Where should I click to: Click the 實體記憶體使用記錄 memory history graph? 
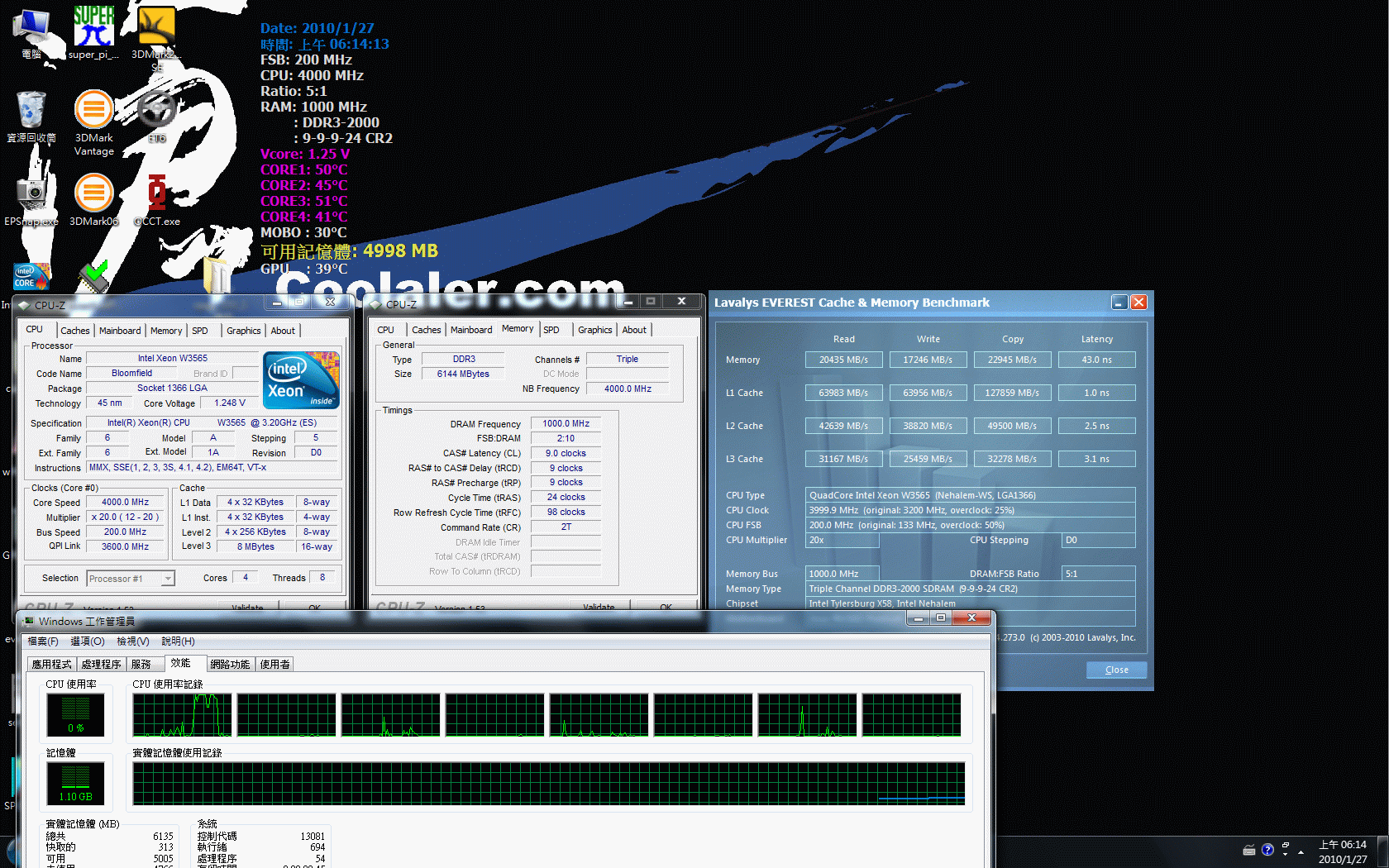(549, 784)
